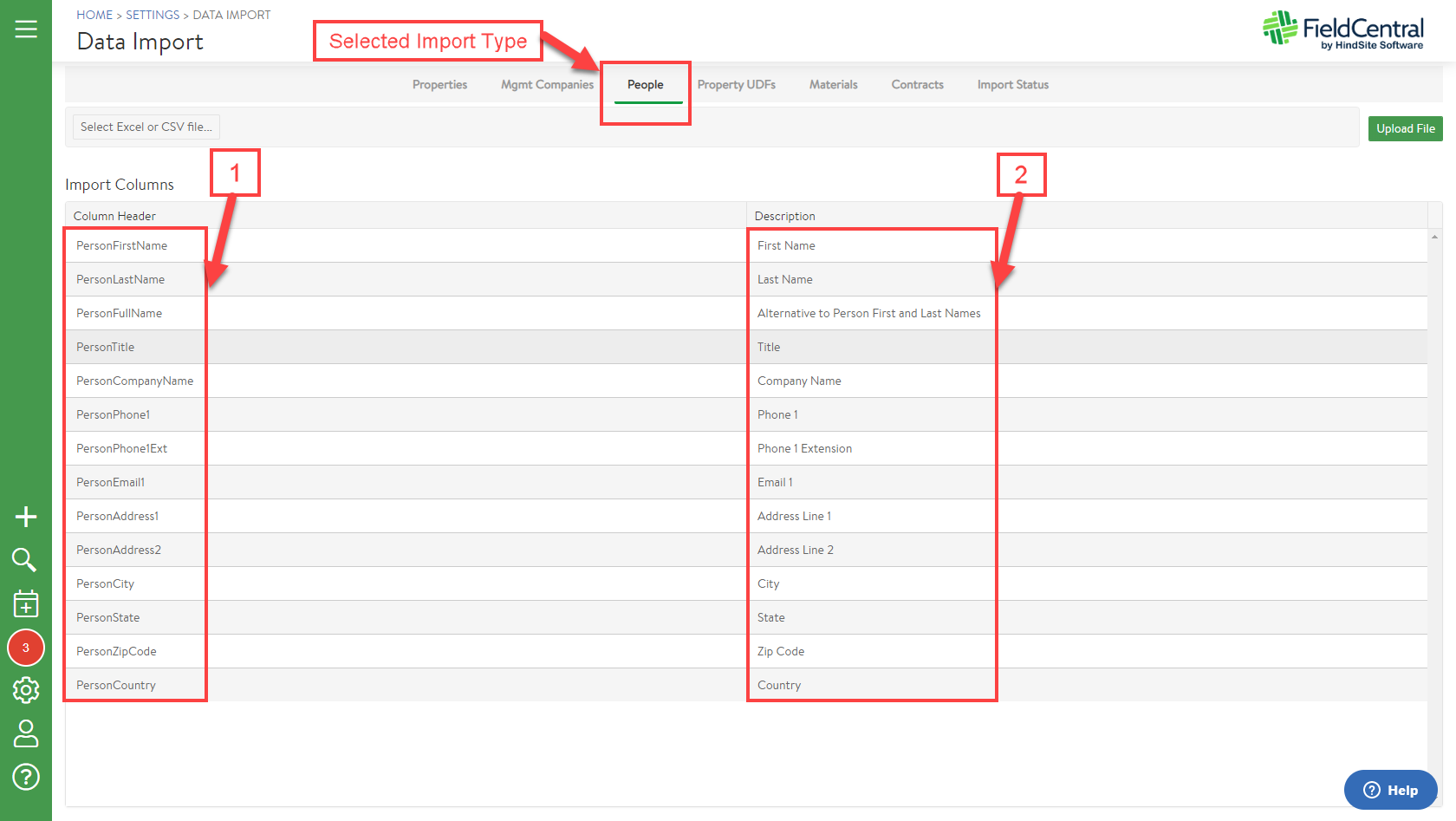Click the scrollbar up arrow in table
Viewport: 1456px width, 821px height.
(x=1434, y=237)
